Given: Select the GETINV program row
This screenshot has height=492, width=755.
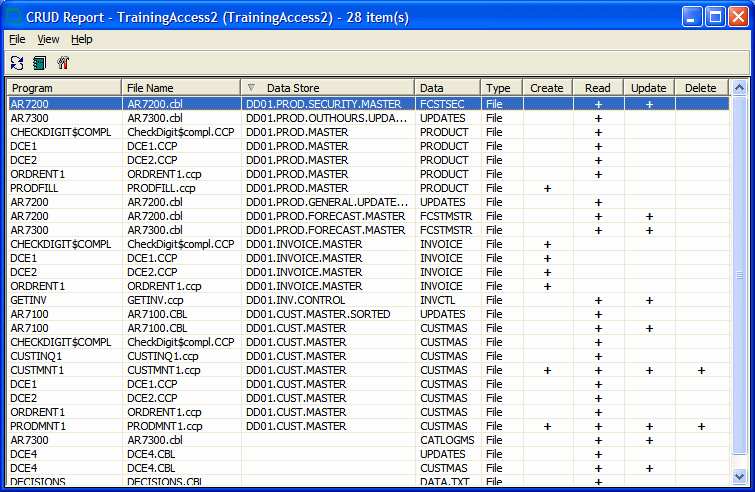Looking at the screenshot, I should tap(29, 300).
